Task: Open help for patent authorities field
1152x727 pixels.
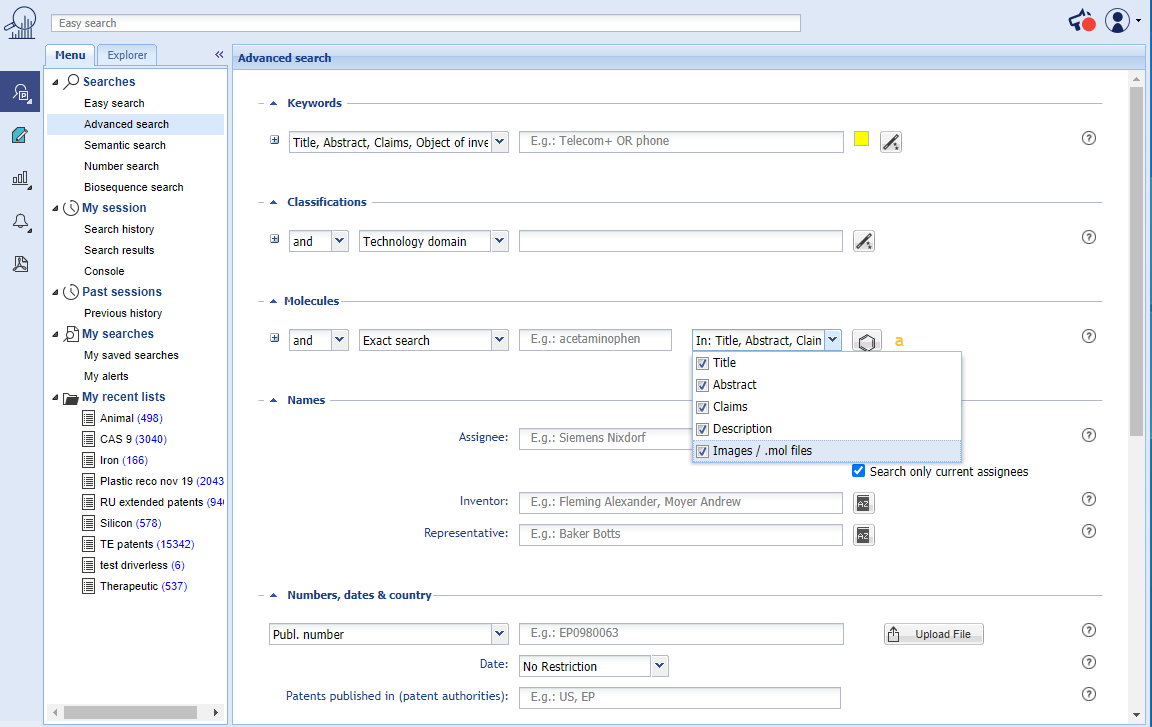Action: (x=1089, y=694)
